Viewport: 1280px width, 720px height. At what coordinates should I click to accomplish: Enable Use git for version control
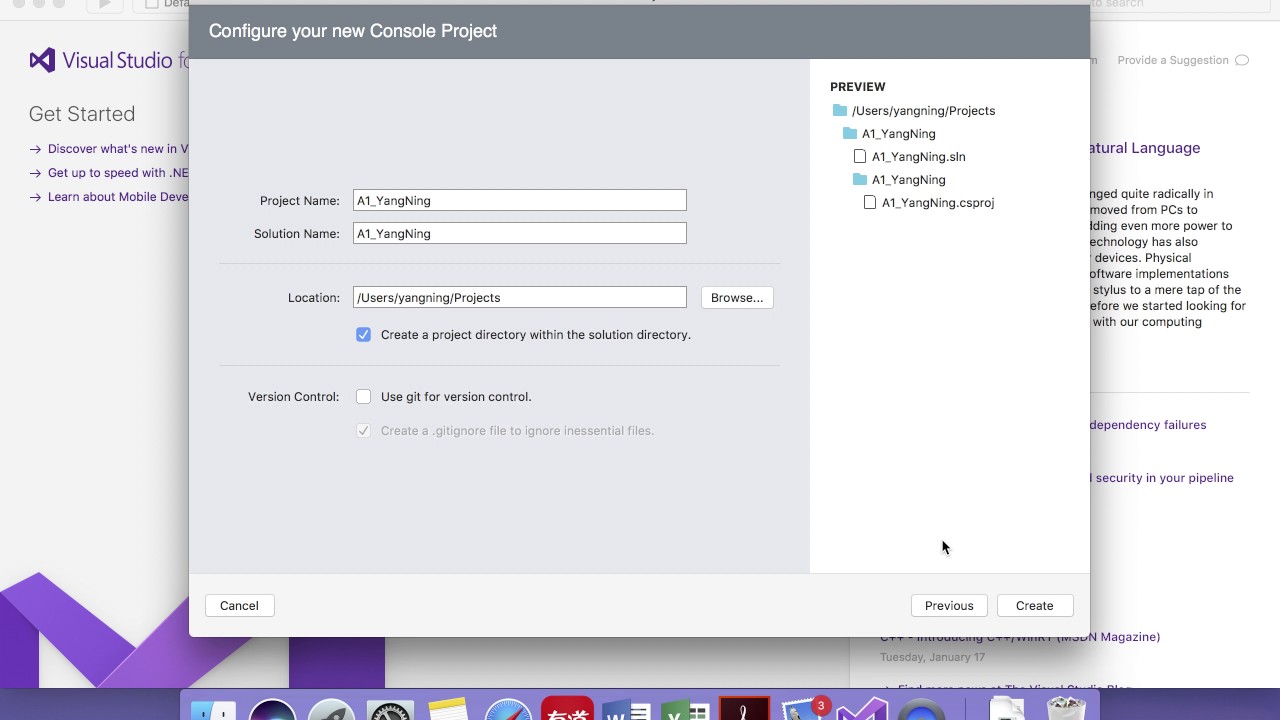pos(363,397)
